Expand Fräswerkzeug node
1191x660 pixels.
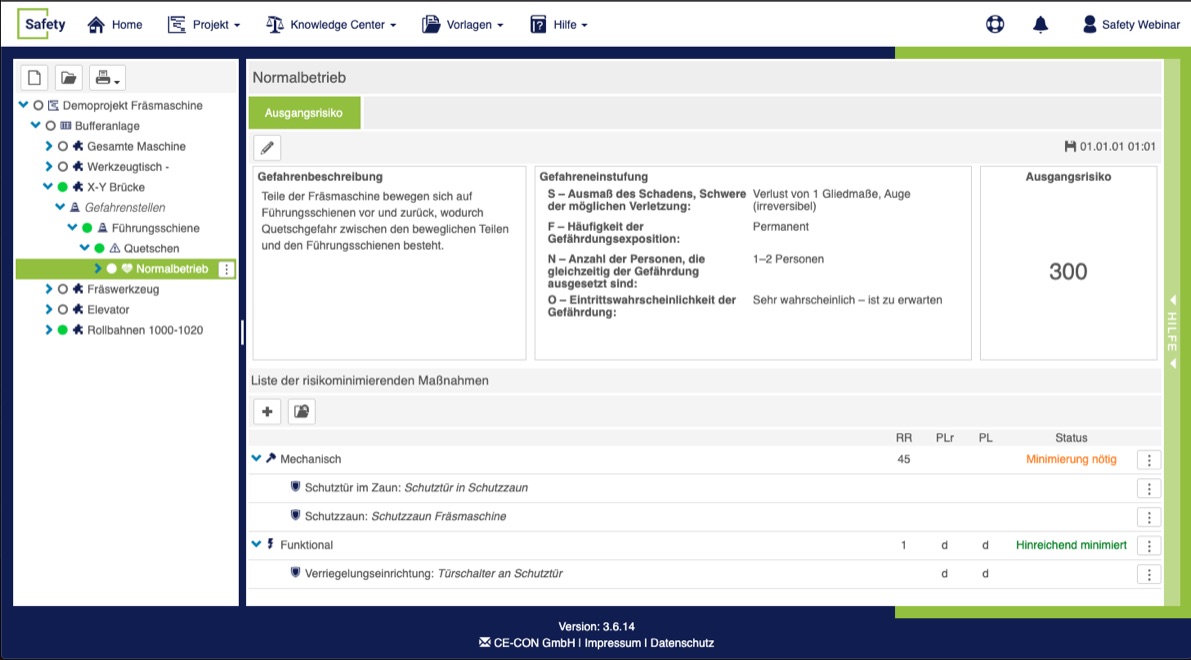pyautogui.click(x=49, y=289)
